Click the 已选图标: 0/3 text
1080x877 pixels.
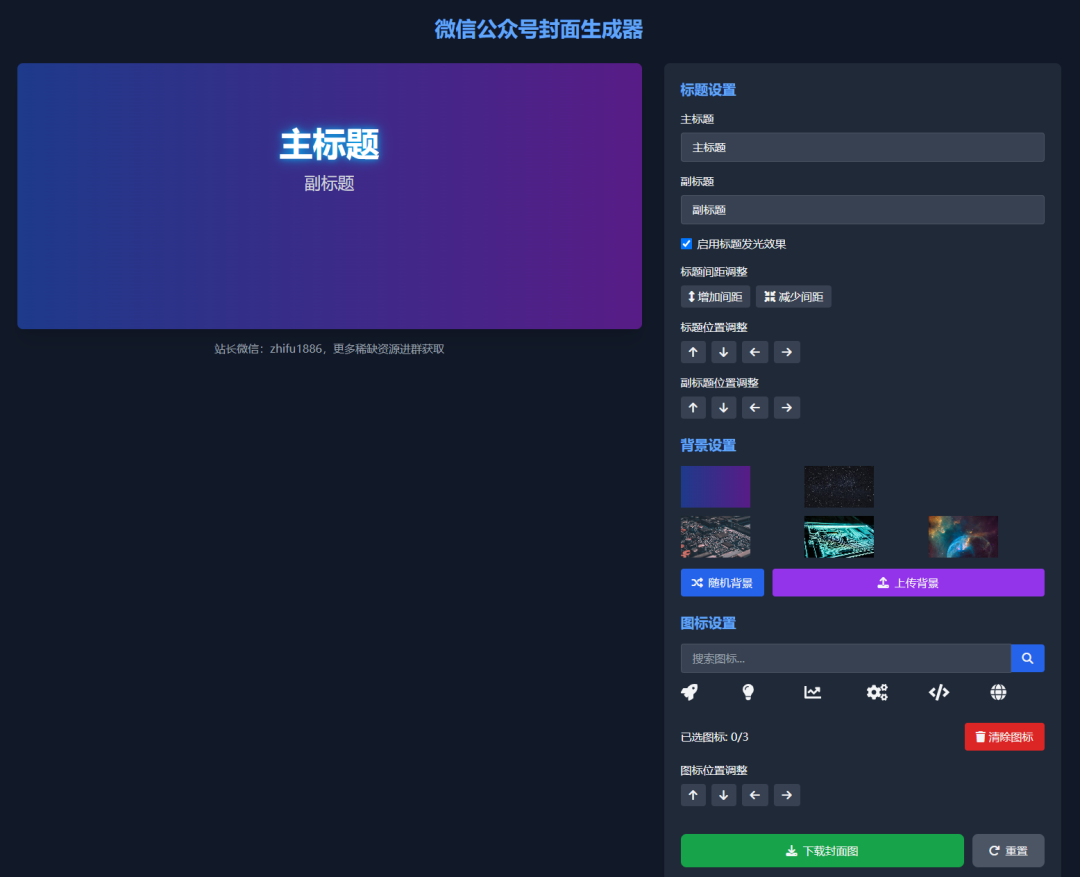point(714,737)
